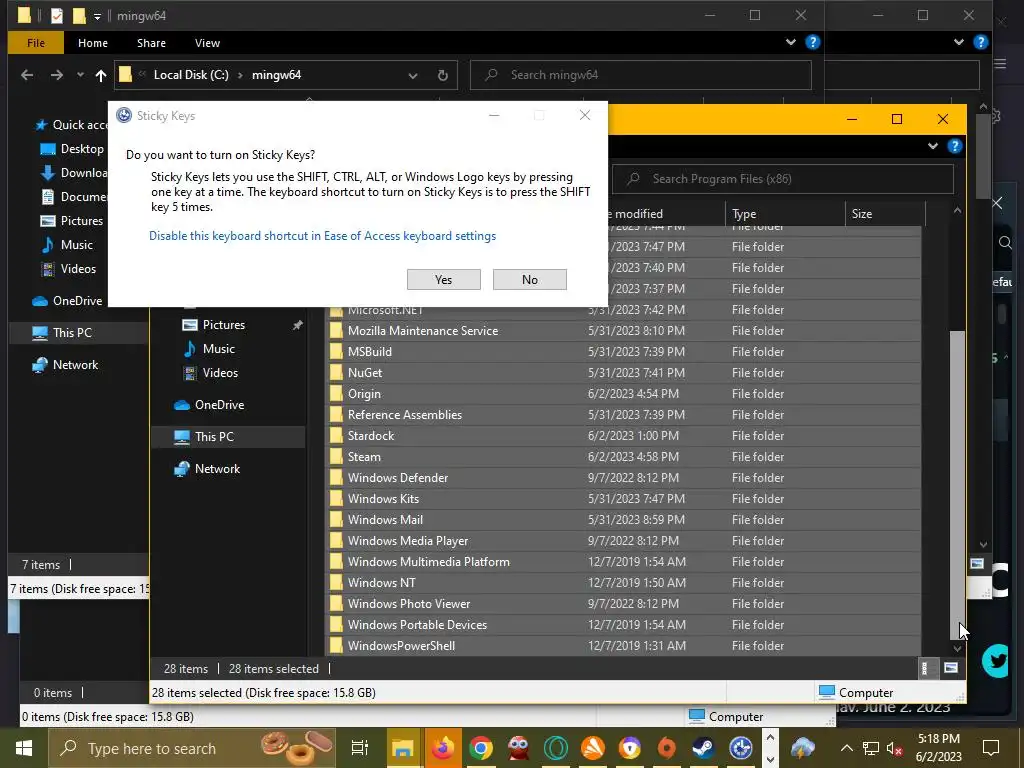Open the File tab in the mingw64 window

tap(36, 43)
